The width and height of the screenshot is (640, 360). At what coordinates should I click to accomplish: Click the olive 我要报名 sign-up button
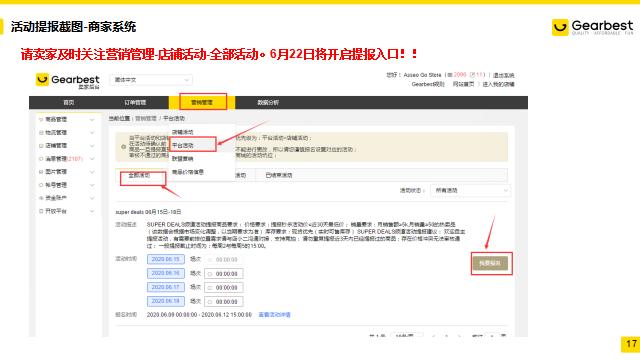click(490, 263)
